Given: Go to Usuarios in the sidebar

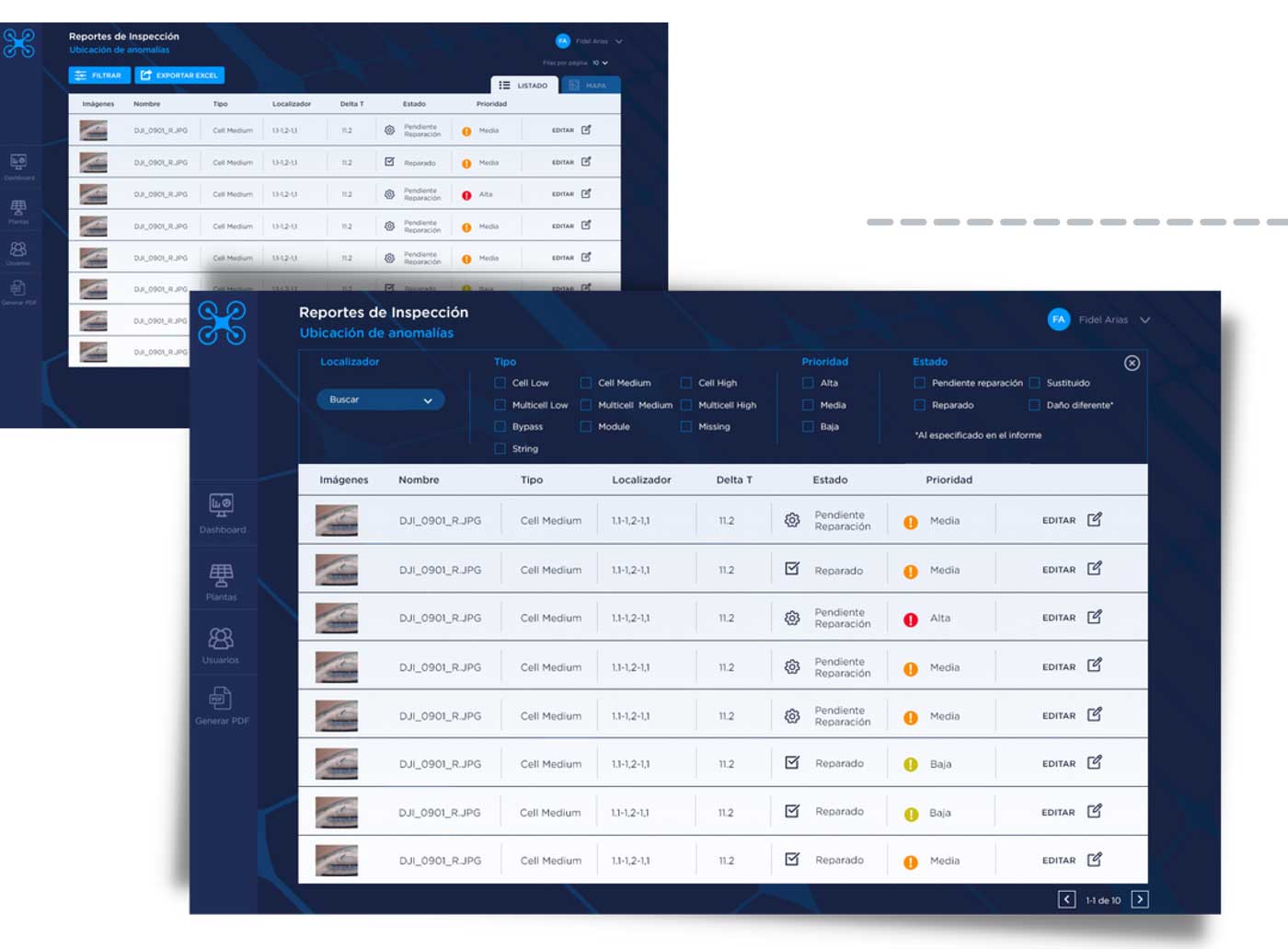Looking at the screenshot, I should (x=221, y=638).
